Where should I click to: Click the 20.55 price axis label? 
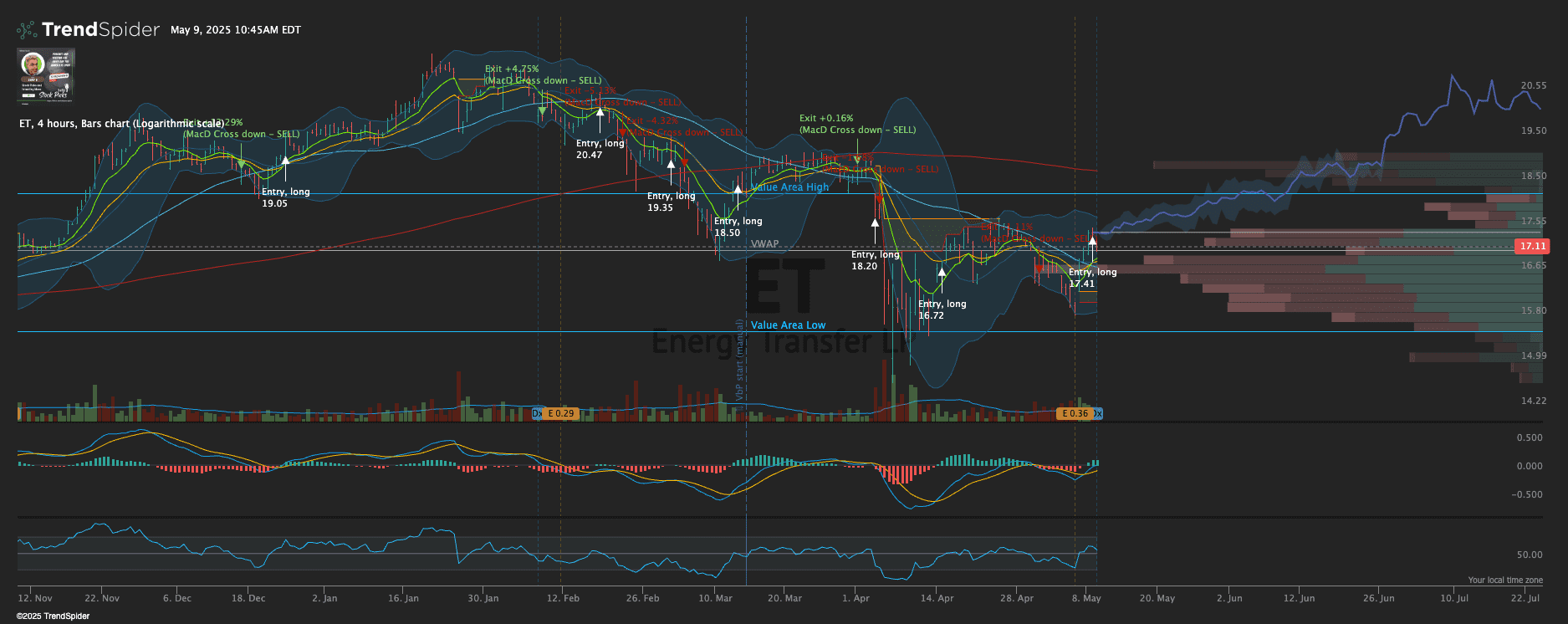click(x=1533, y=85)
